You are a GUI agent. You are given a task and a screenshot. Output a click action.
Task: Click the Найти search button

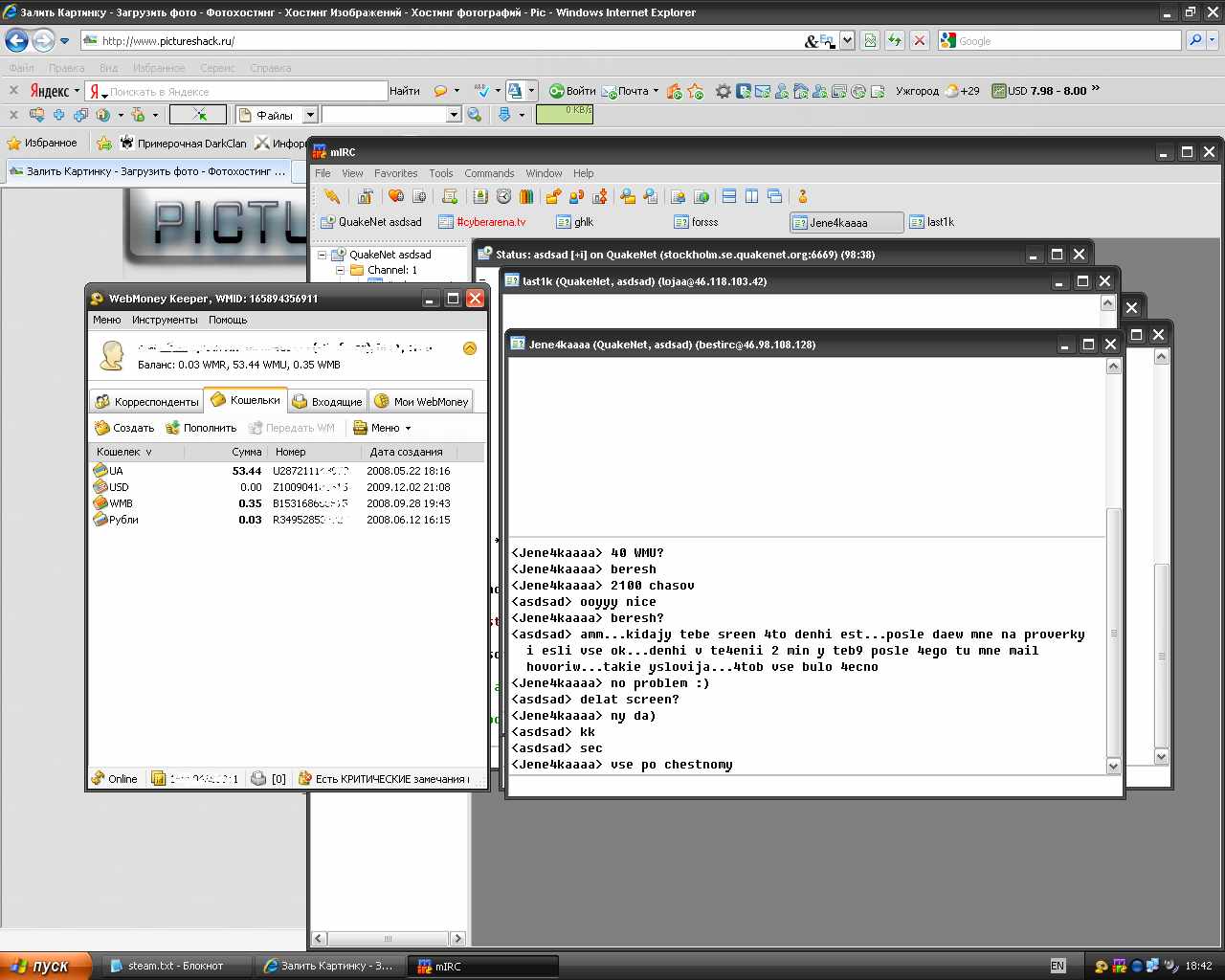click(x=405, y=91)
